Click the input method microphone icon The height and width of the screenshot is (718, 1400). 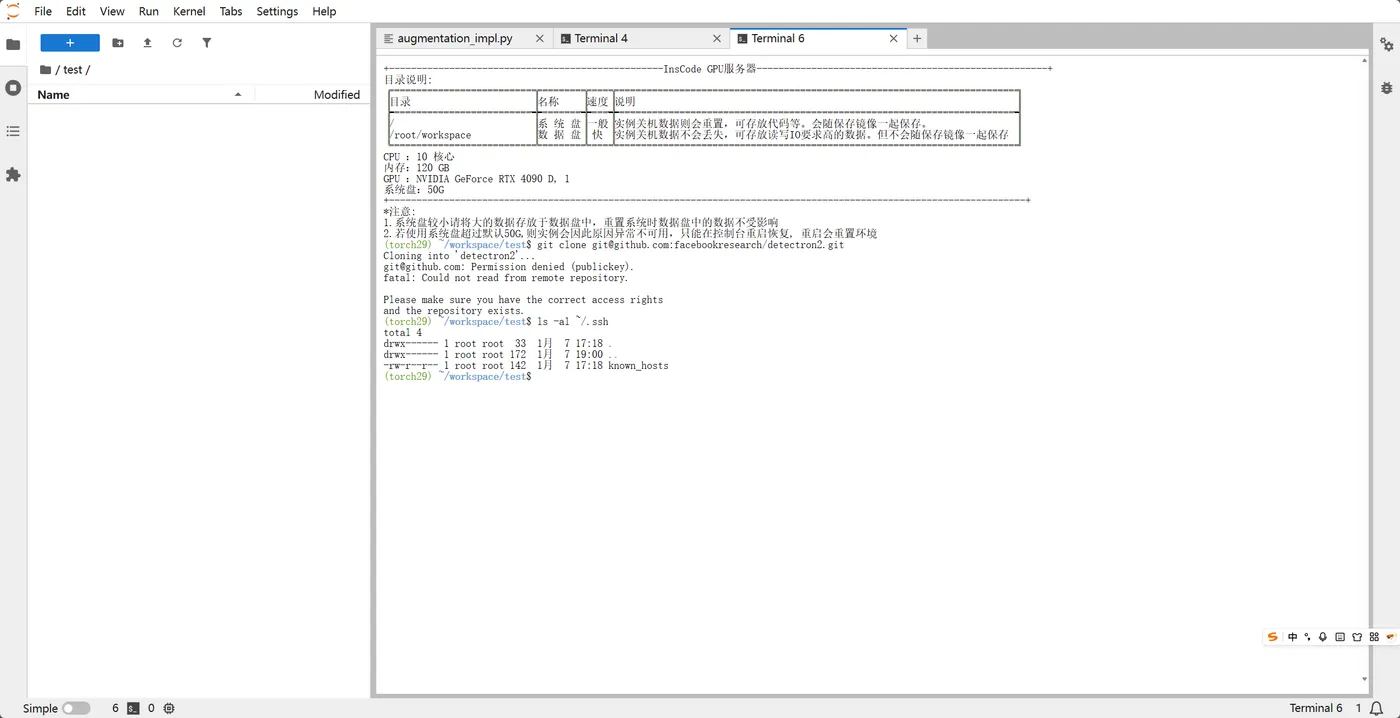click(1323, 637)
